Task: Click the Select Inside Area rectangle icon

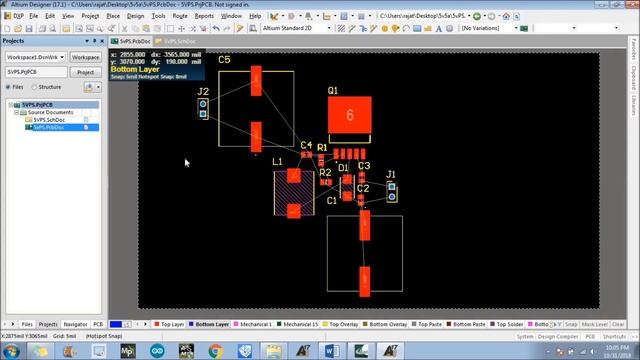Action: click(170, 29)
